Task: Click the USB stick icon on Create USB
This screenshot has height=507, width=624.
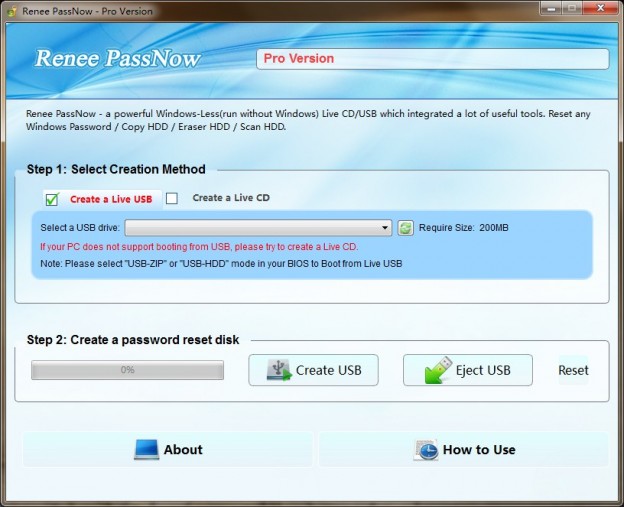Action: (x=279, y=370)
